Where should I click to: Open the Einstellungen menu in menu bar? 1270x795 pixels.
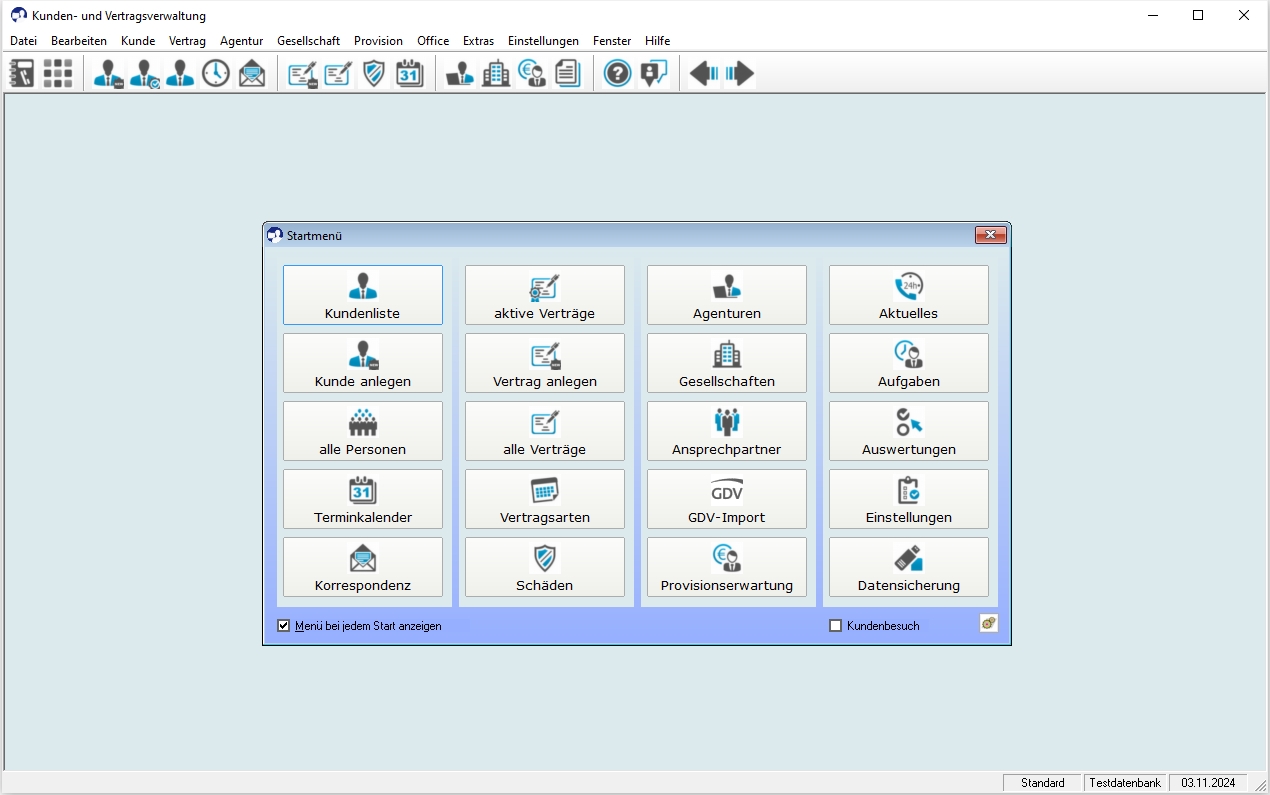(x=543, y=41)
